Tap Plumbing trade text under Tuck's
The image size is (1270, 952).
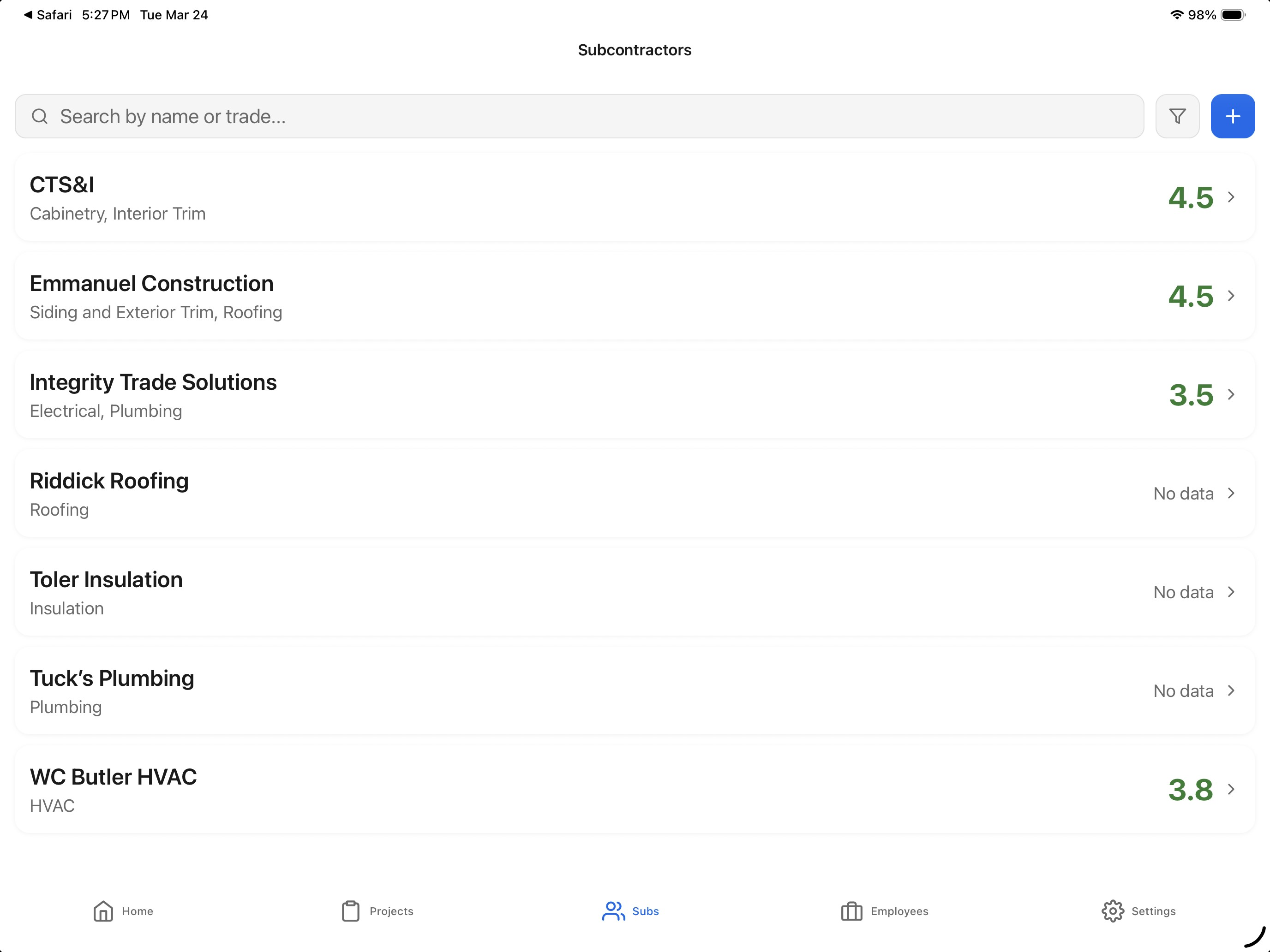pyautogui.click(x=66, y=708)
